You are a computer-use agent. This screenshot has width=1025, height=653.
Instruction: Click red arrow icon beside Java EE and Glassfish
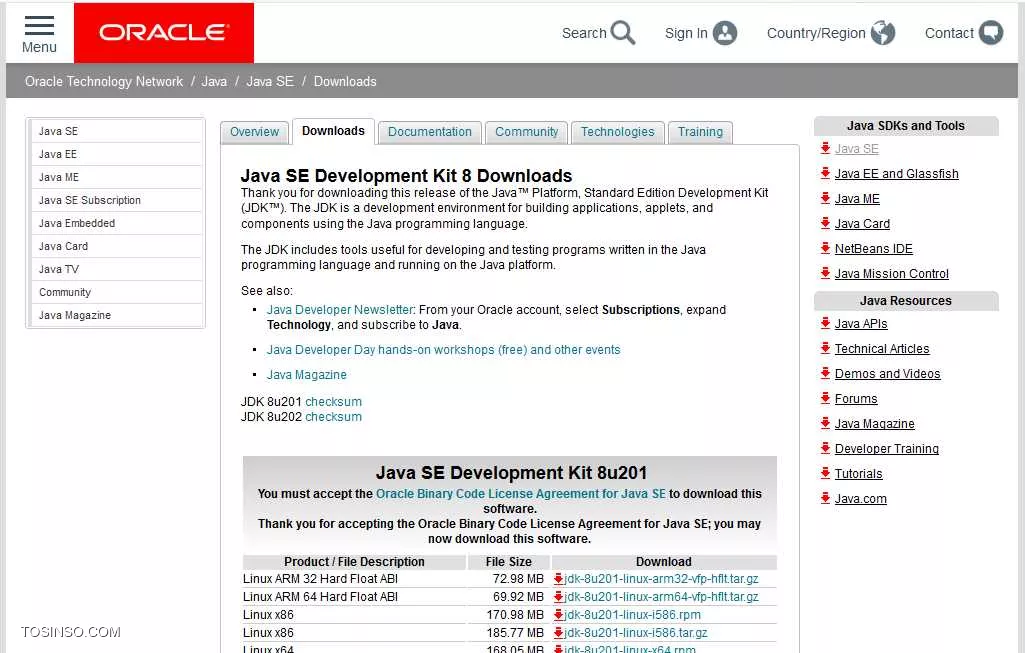(x=826, y=173)
